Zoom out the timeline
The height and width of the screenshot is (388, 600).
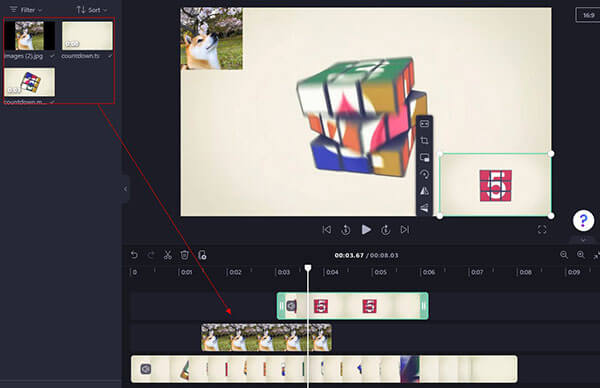(x=564, y=255)
